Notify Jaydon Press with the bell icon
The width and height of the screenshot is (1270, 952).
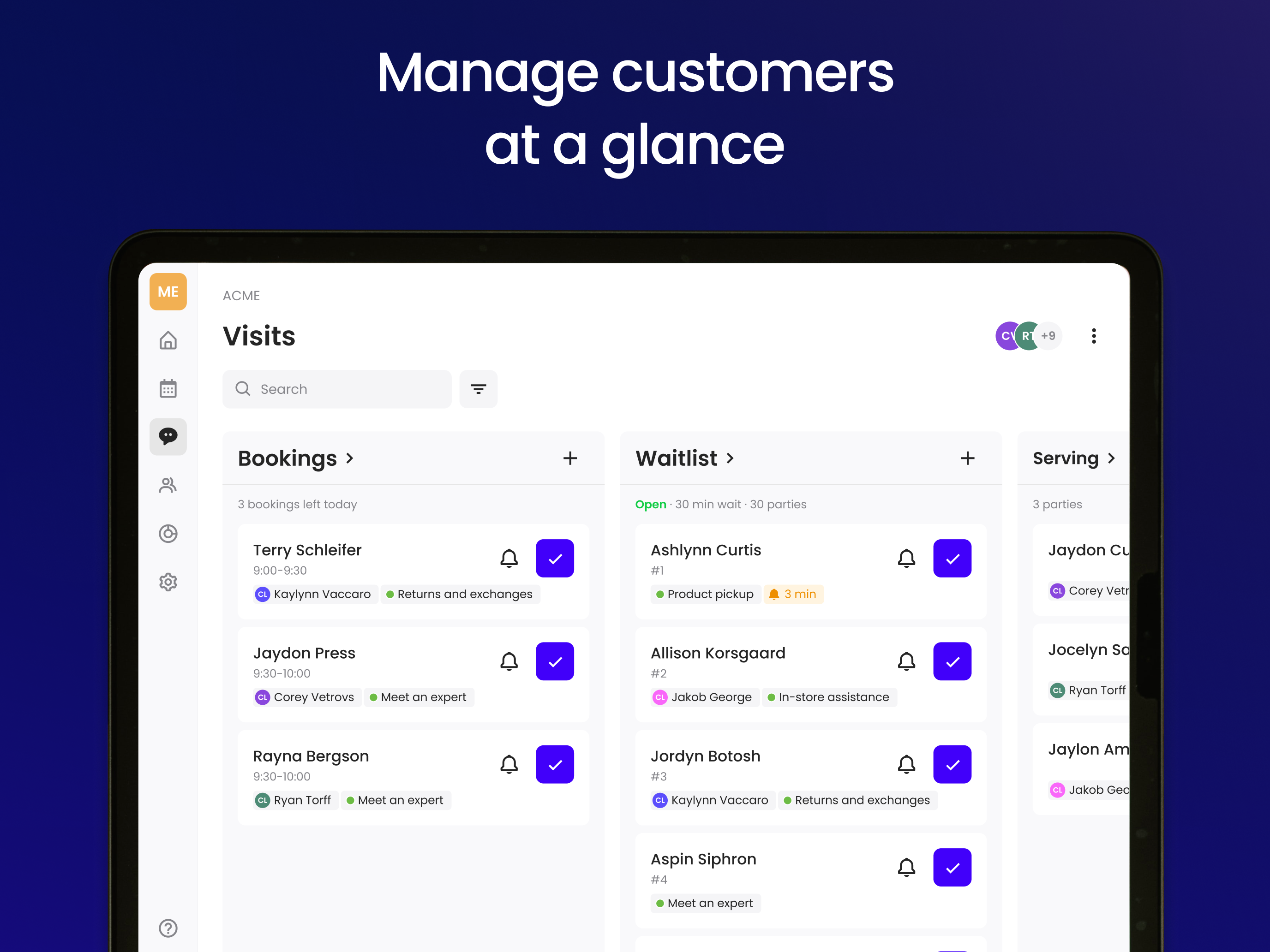[509, 661]
